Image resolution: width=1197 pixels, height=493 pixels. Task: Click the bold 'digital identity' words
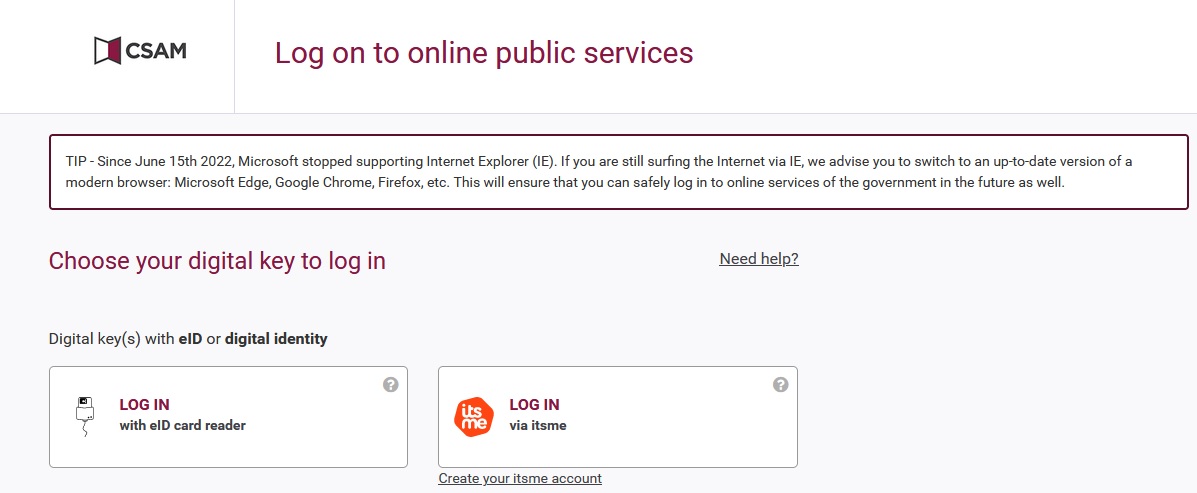pos(276,339)
